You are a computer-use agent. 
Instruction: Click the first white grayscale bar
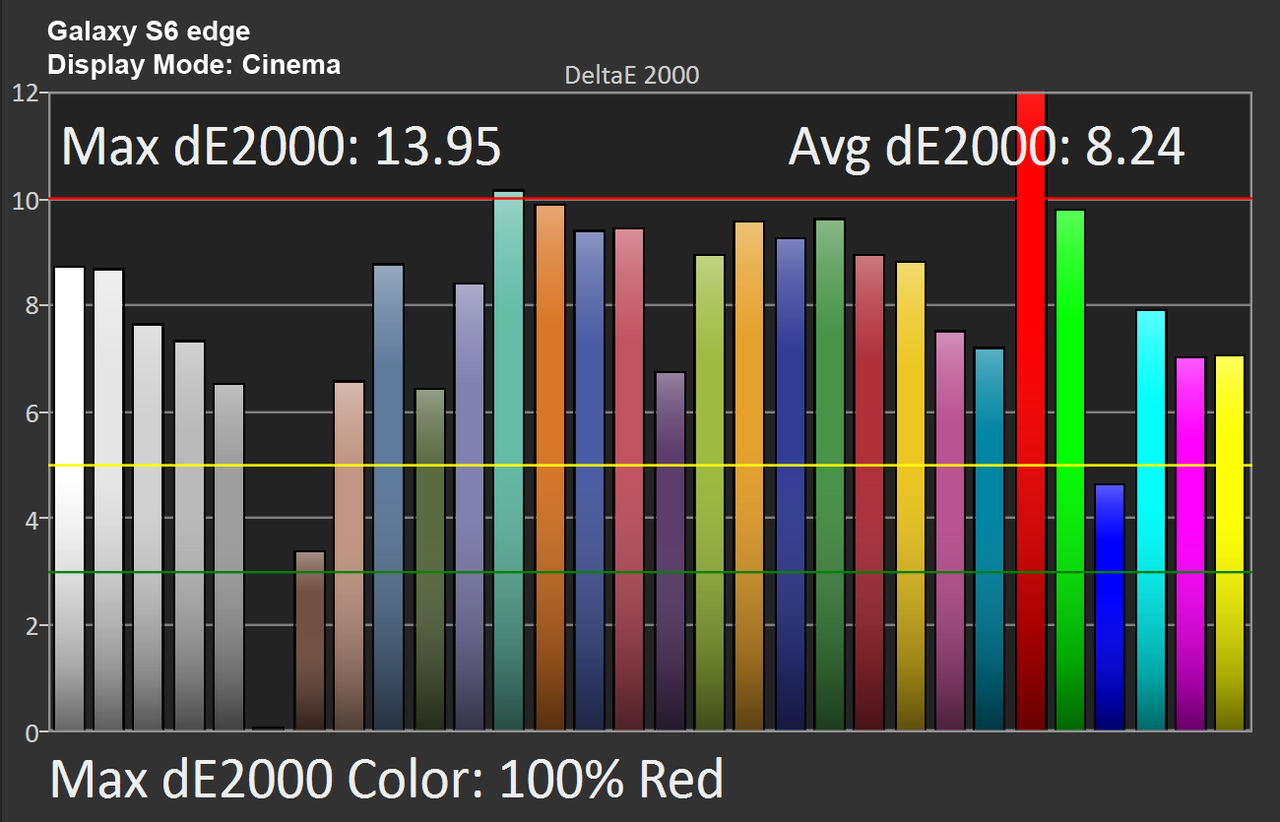click(69, 499)
